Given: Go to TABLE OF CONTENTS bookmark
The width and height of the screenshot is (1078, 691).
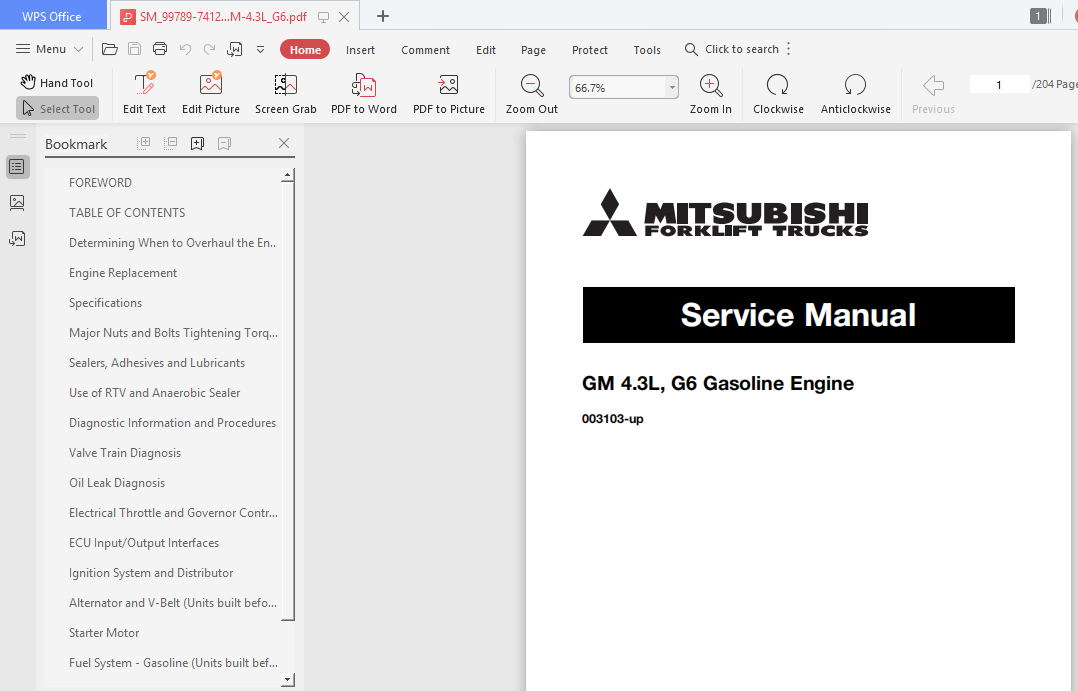Looking at the screenshot, I should pyautogui.click(x=127, y=212).
